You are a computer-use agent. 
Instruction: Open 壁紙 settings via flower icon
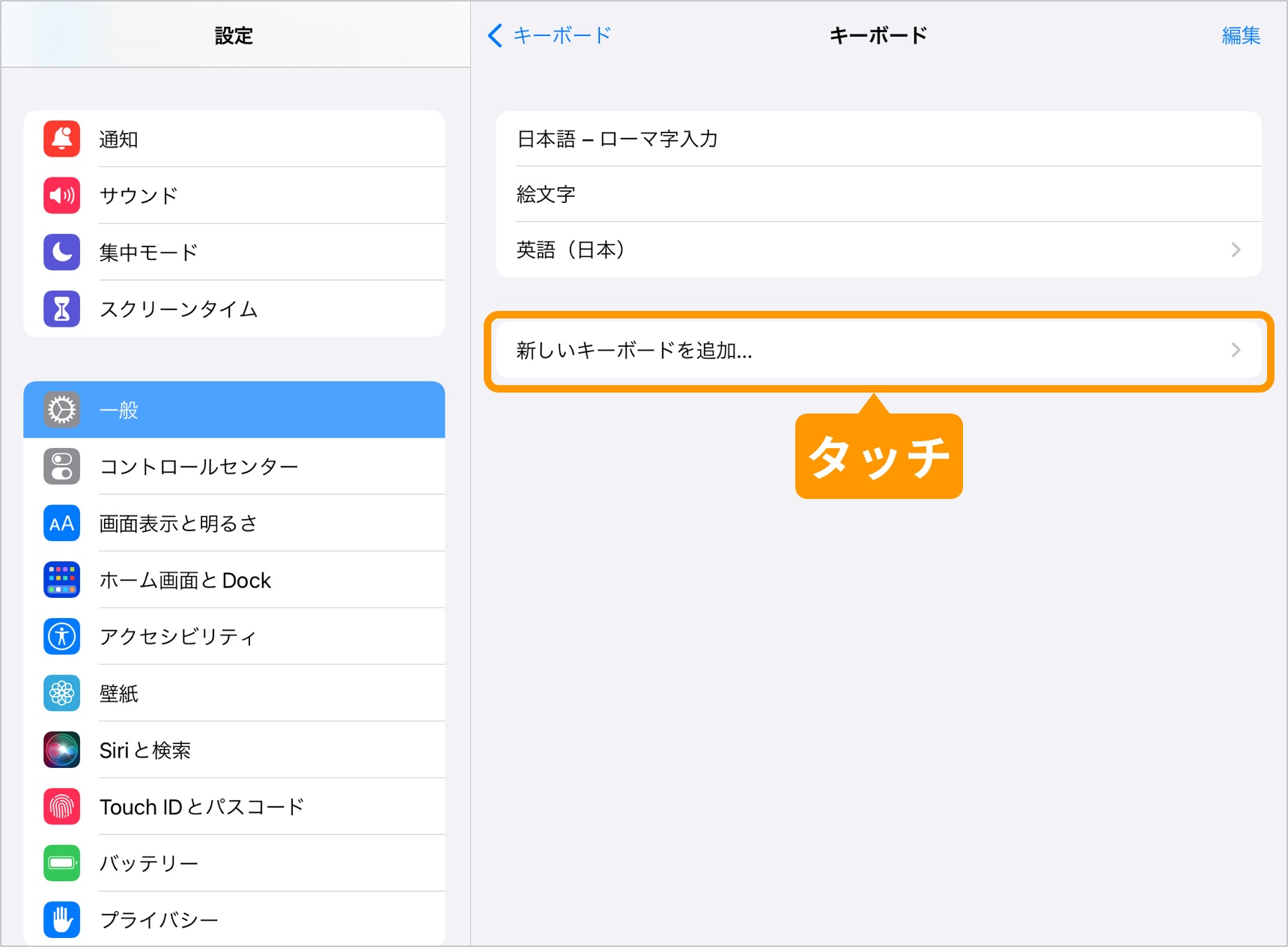point(61,693)
